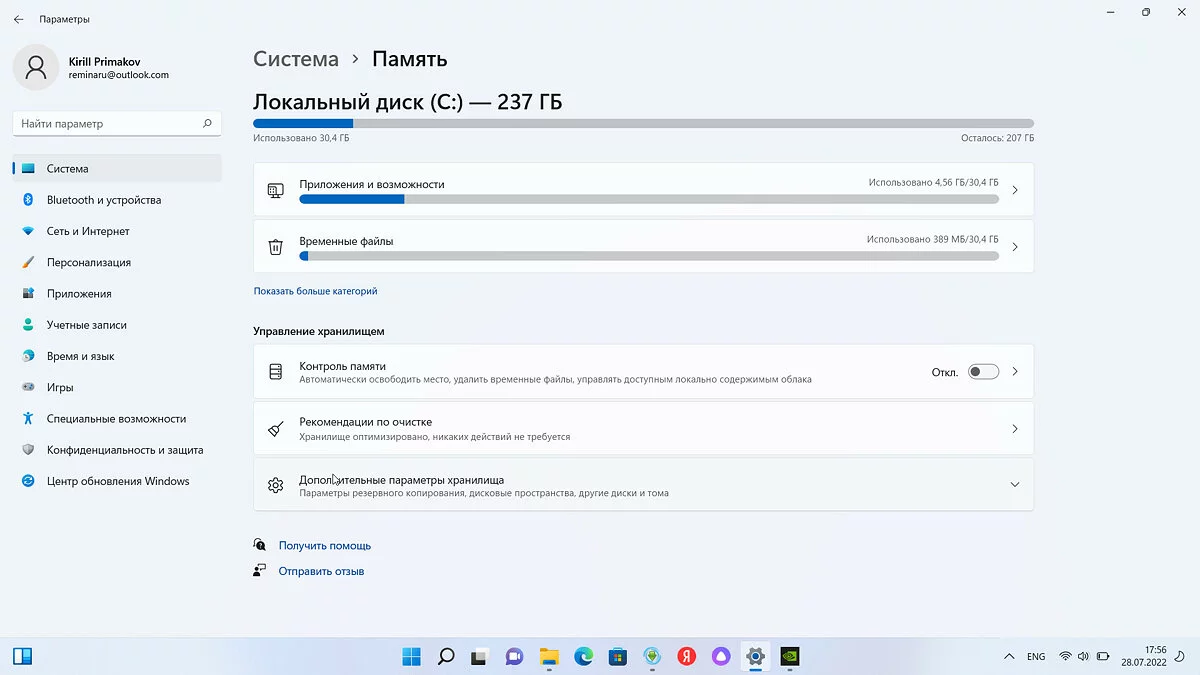Open Приложения и возможности storage category
Screen dimensions: 1200x675
pyautogui.click(x=643, y=190)
